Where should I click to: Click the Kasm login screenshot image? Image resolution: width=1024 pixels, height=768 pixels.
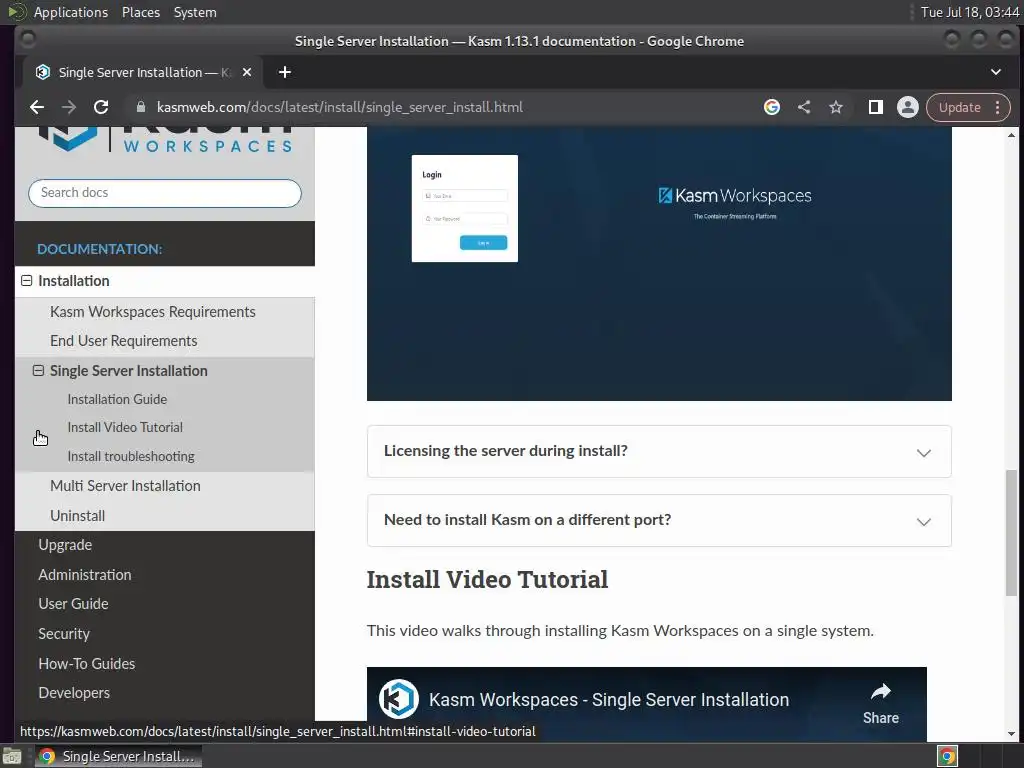(659, 264)
